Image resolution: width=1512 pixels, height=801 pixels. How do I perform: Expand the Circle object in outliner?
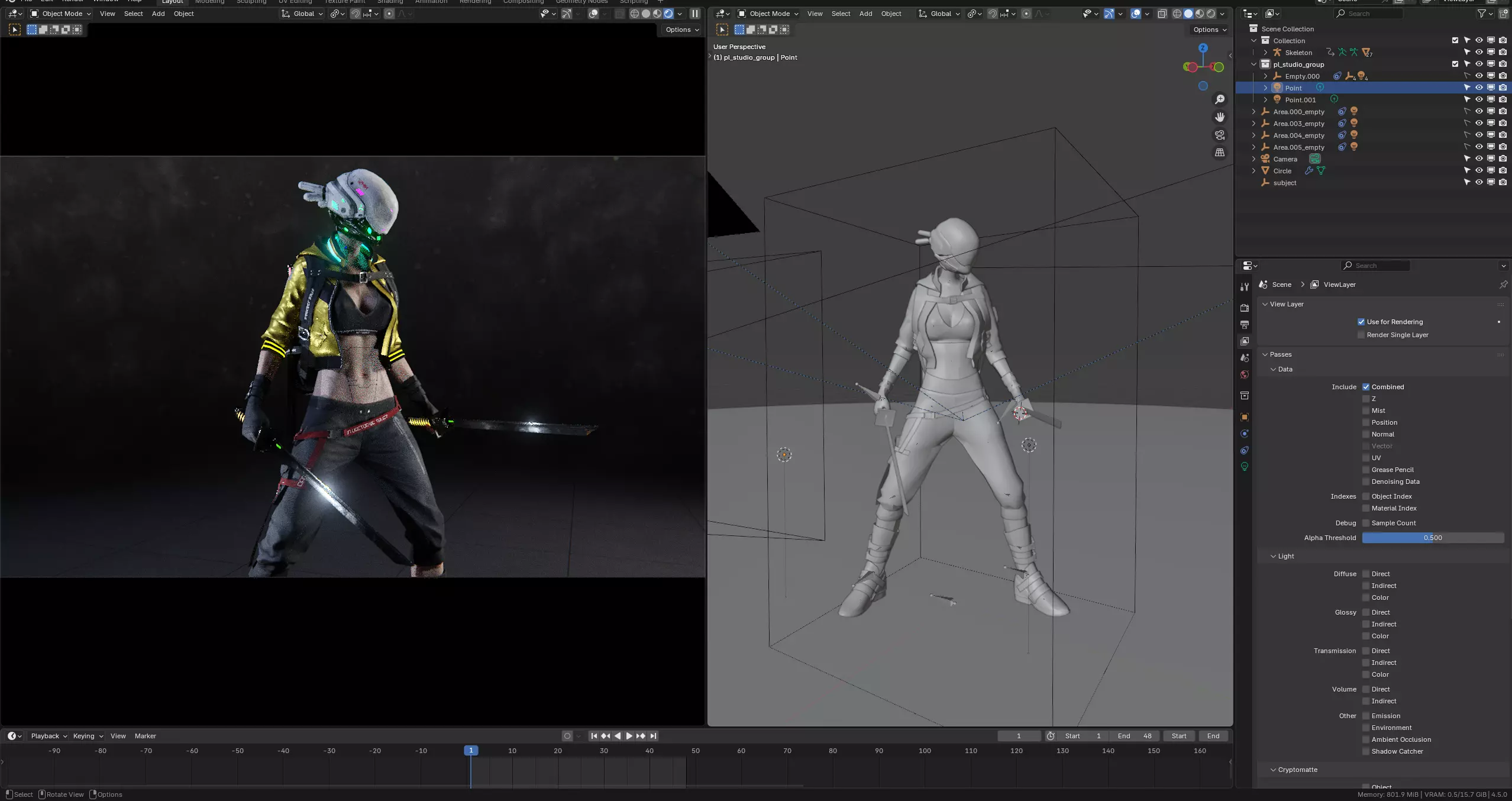pos(1253,171)
